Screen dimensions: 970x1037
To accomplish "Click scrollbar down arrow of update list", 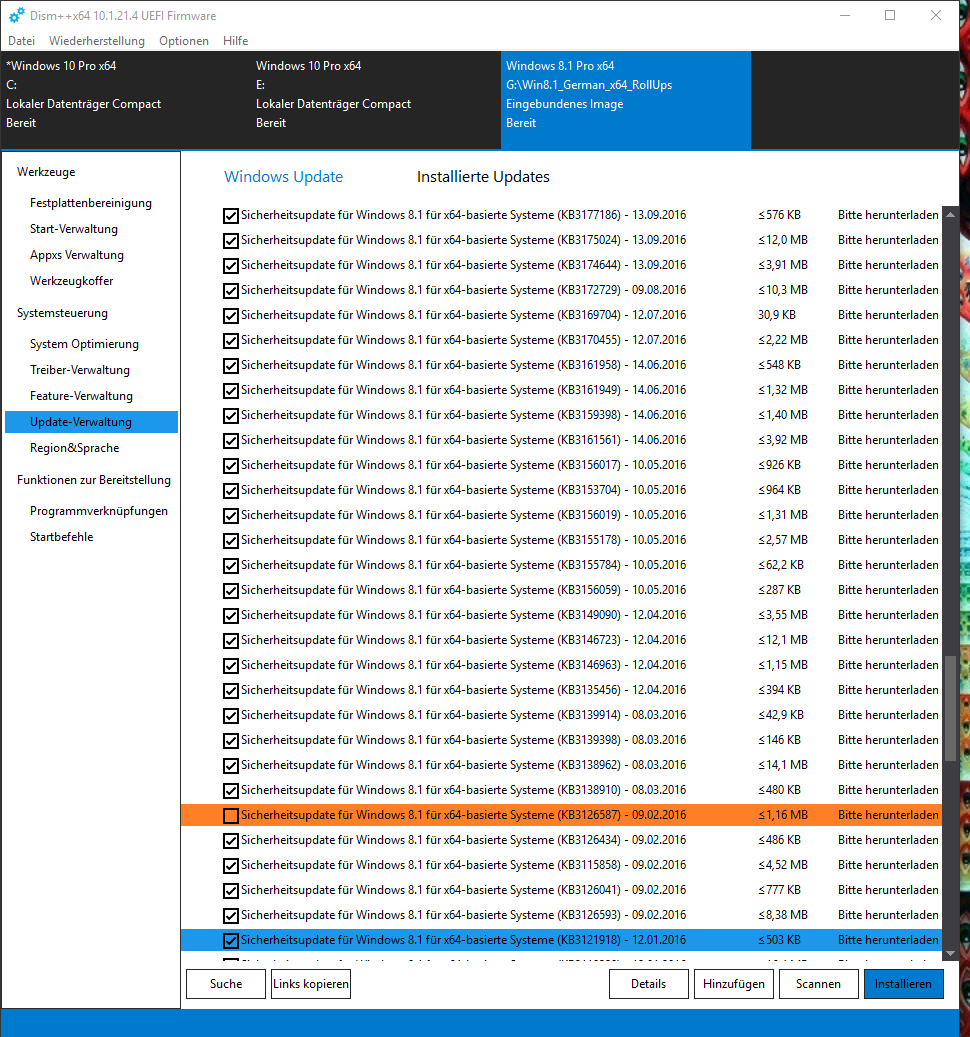I will (x=950, y=953).
